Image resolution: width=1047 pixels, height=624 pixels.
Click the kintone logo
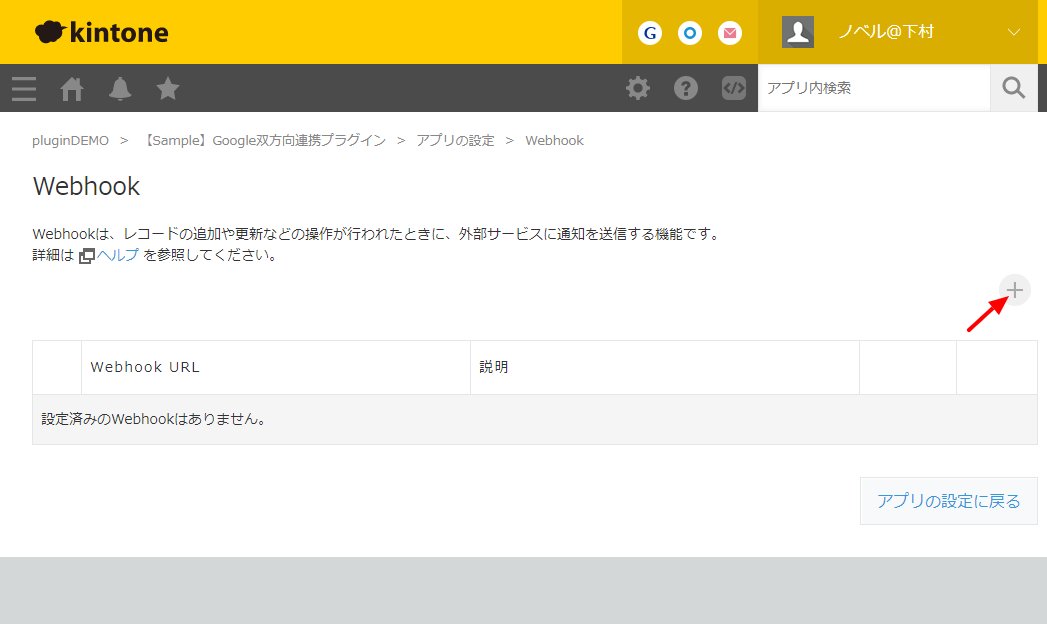pos(101,32)
